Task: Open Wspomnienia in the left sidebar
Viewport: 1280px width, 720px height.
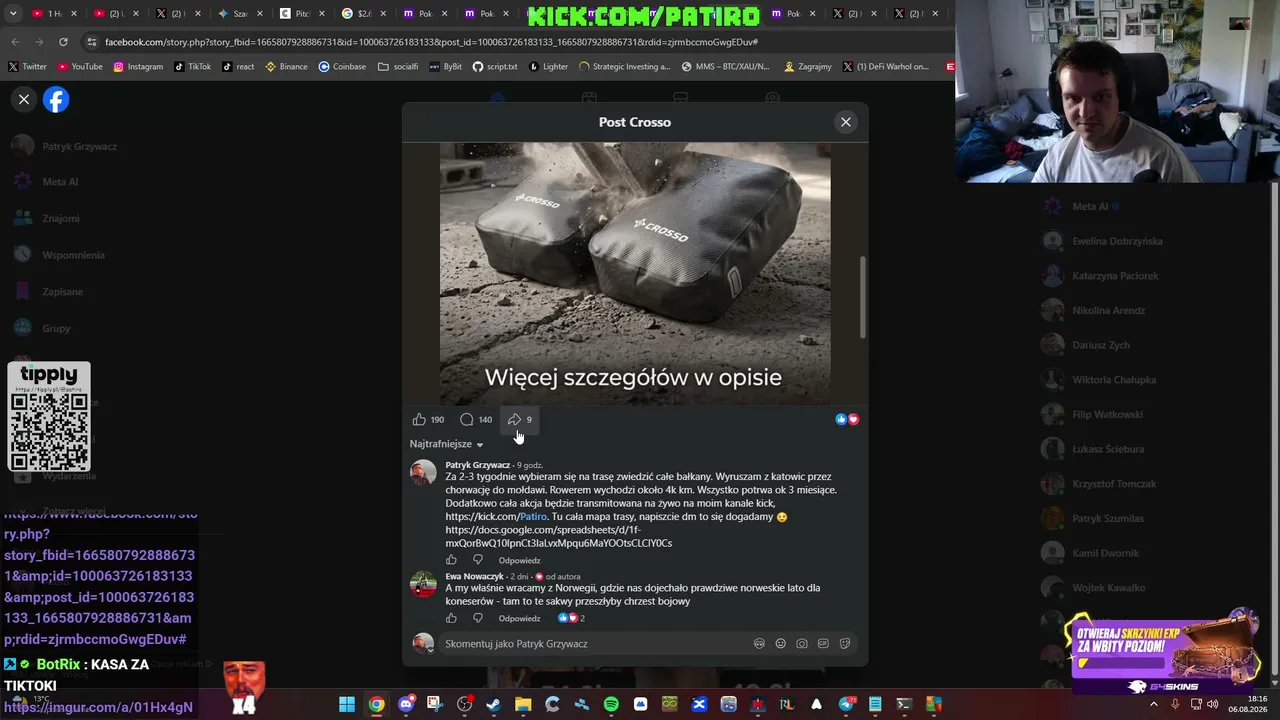Action: [x=60, y=255]
